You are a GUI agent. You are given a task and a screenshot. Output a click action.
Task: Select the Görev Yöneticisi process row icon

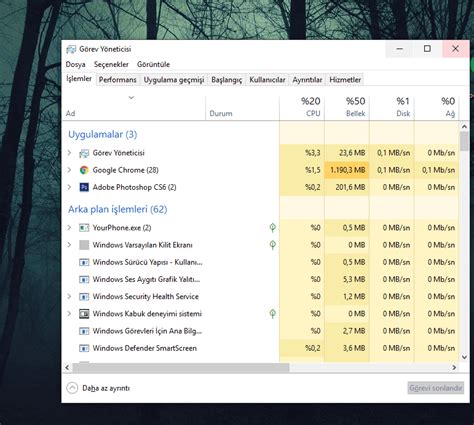click(84, 153)
